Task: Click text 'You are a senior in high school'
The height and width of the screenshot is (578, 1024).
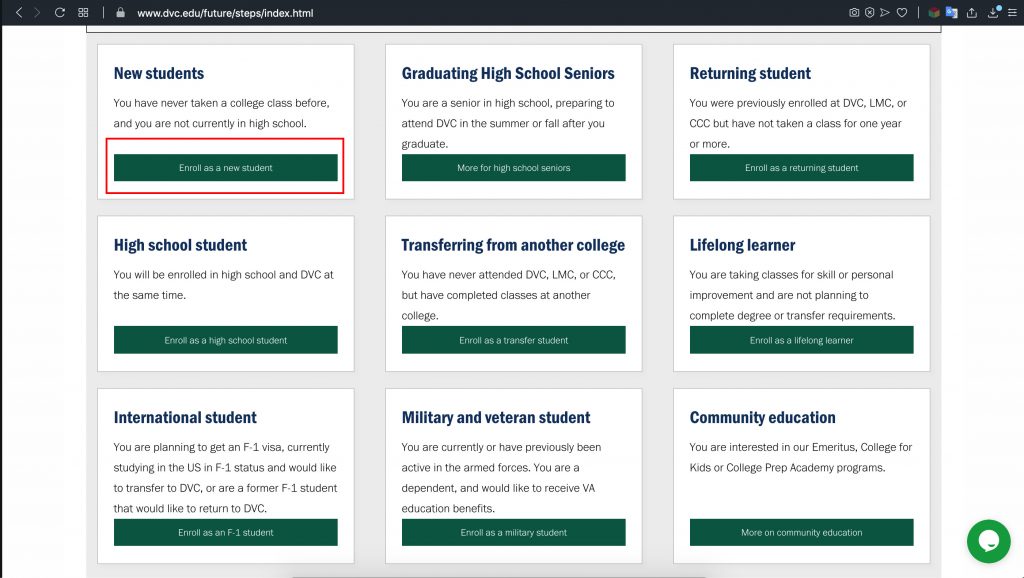Action: (x=477, y=103)
